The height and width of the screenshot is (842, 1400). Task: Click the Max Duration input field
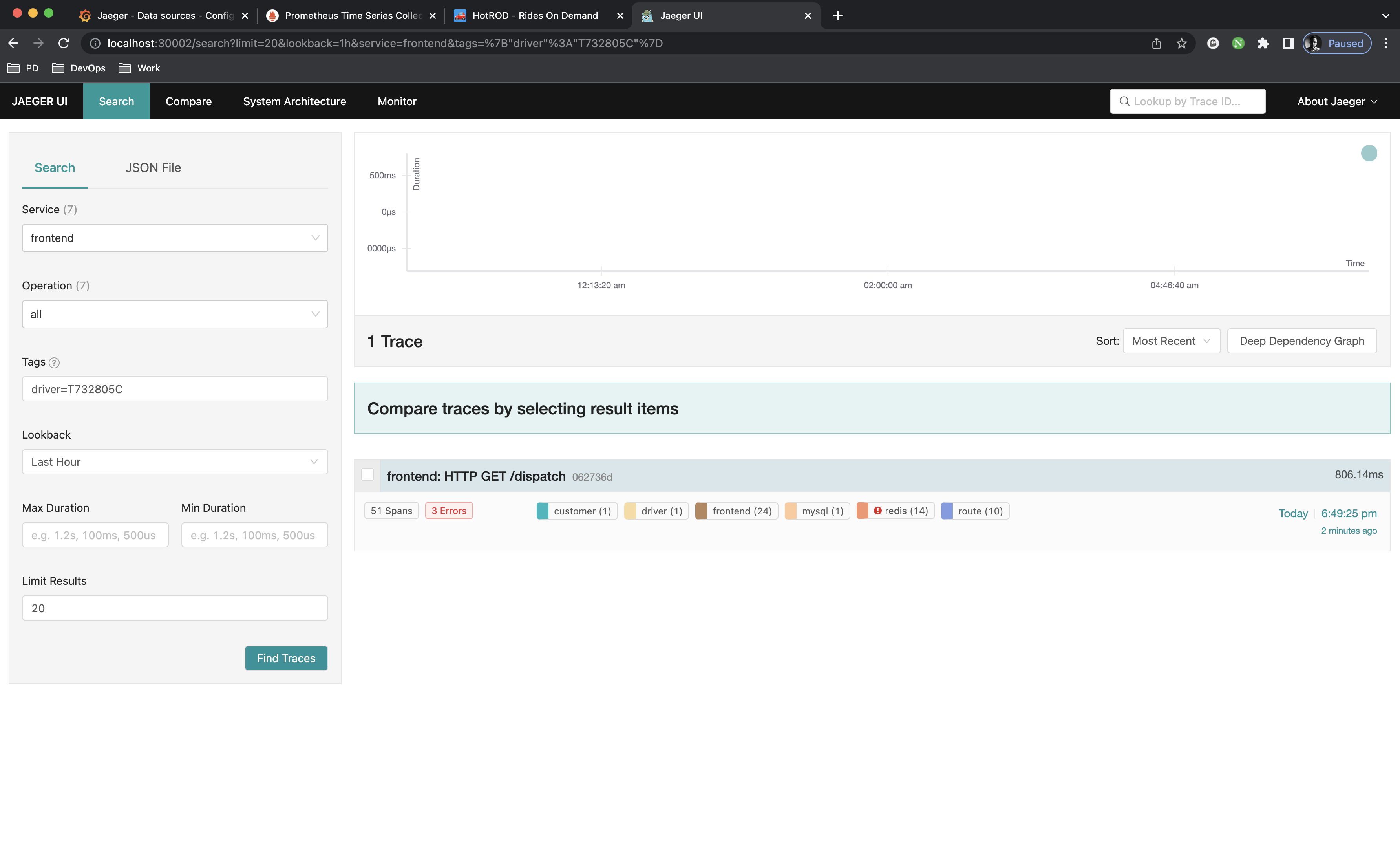click(x=95, y=535)
